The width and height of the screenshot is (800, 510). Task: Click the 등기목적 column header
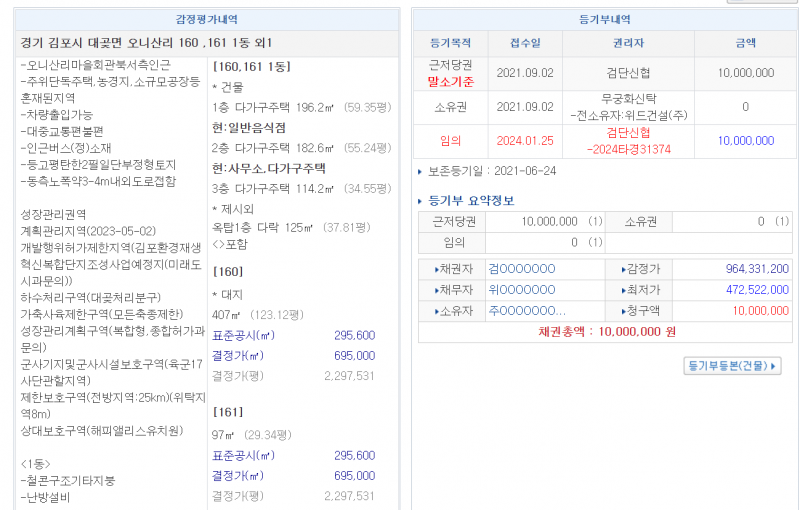(450, 44)
